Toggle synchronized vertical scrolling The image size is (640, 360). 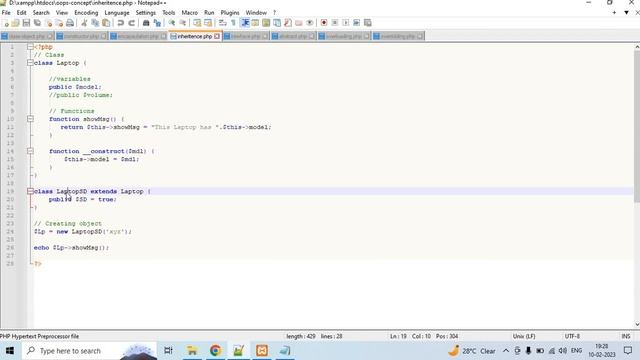pos(197,23)
